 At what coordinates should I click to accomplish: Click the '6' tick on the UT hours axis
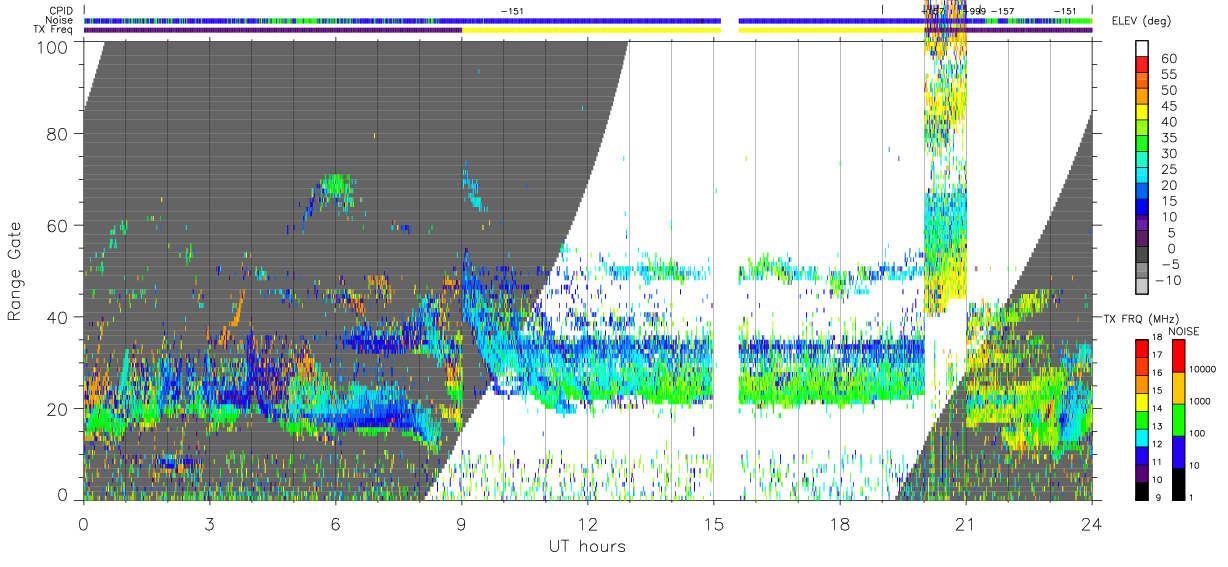tap(336, 524)
